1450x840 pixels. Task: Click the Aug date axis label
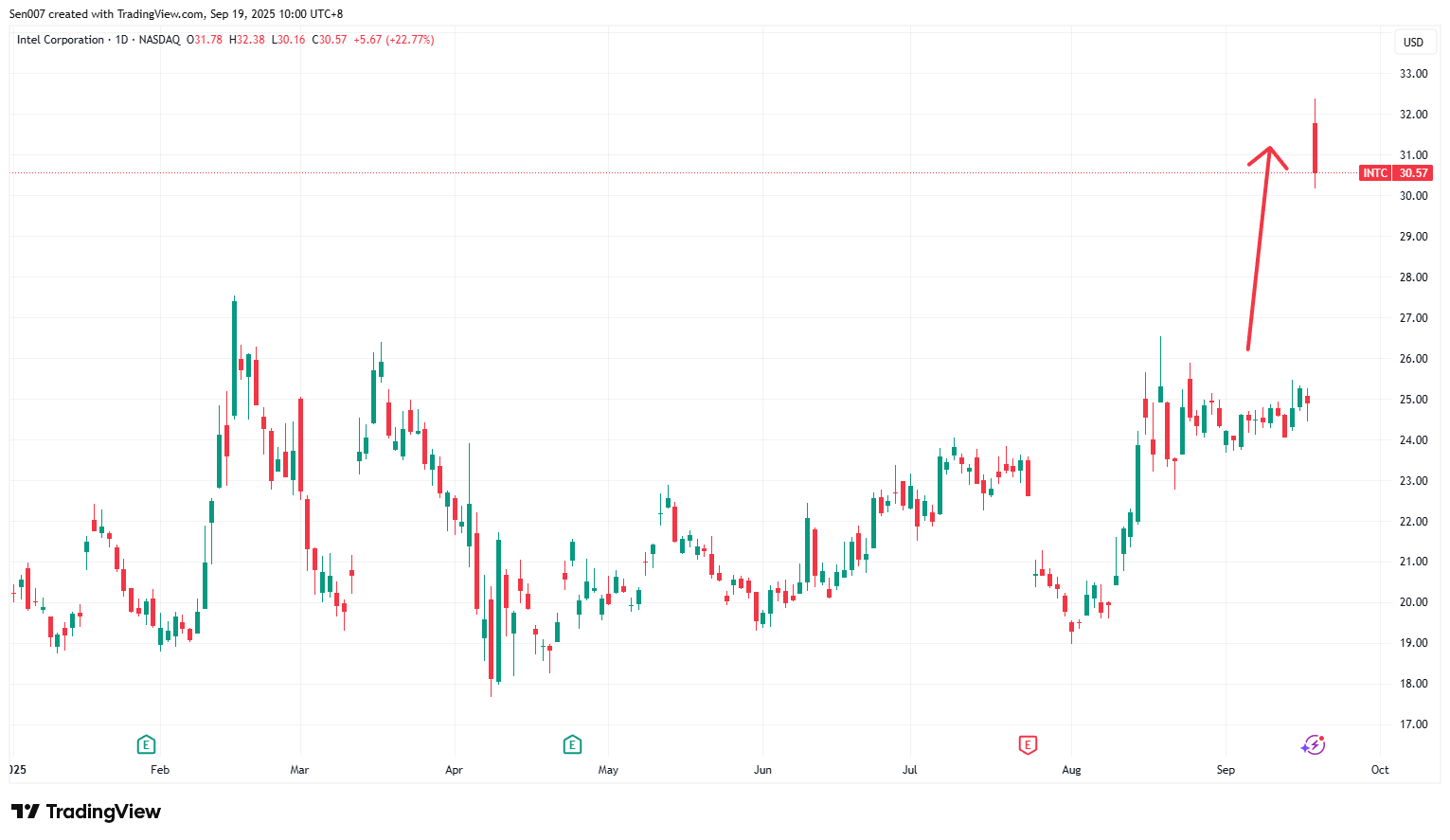tap(1071, 770)
